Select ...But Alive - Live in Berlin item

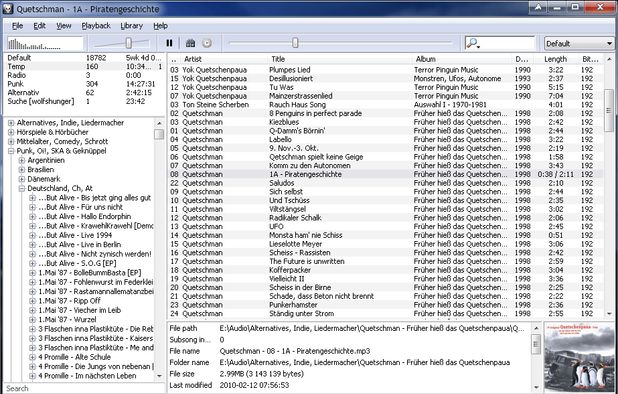80,245
